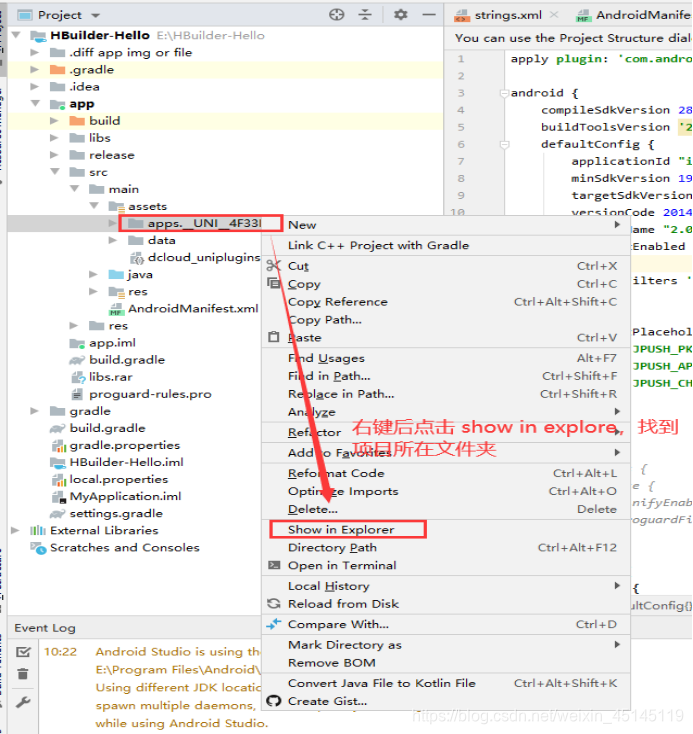Expand the java folder
This screenshot has width=693, height=734.
tap(93, 274)
